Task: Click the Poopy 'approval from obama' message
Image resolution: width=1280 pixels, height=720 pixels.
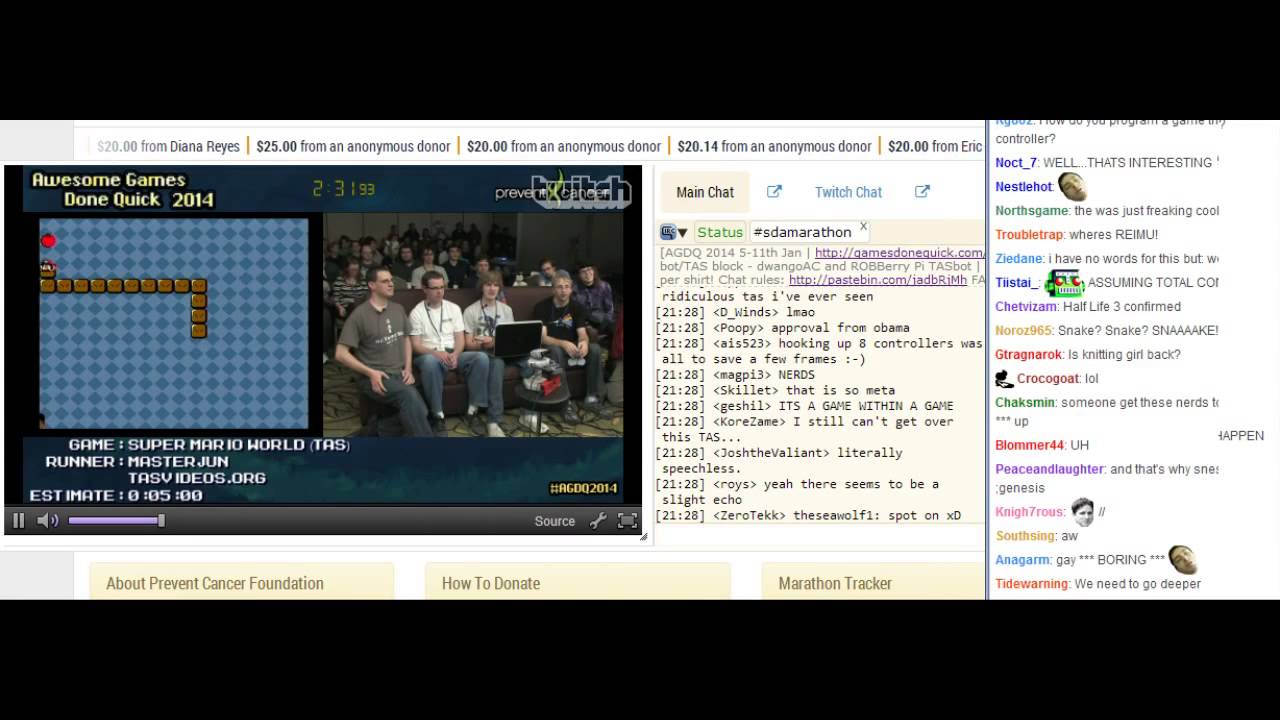Action: [783, 328]
